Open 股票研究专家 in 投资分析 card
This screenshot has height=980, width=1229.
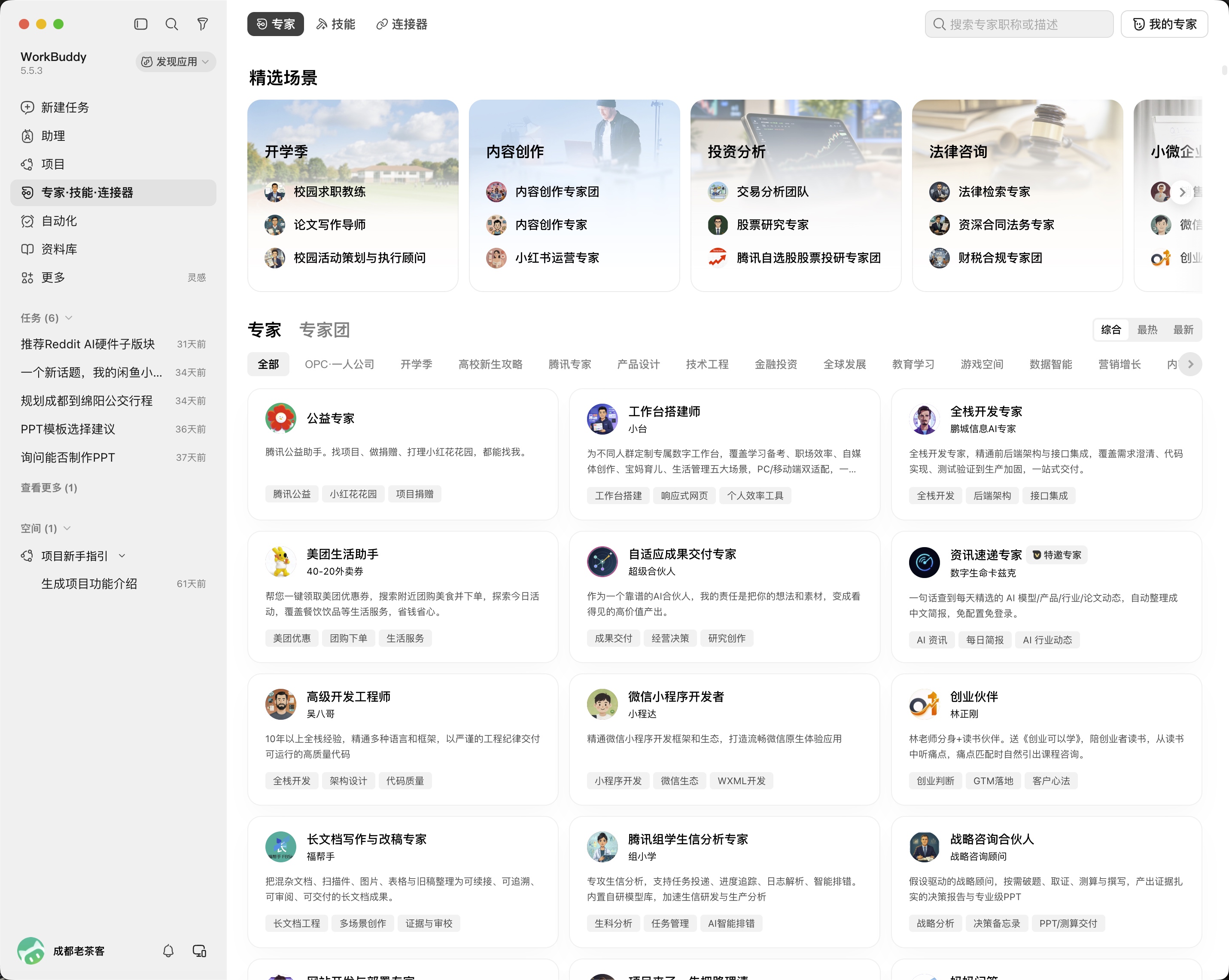pyautogui.click(x=758, y=225)
